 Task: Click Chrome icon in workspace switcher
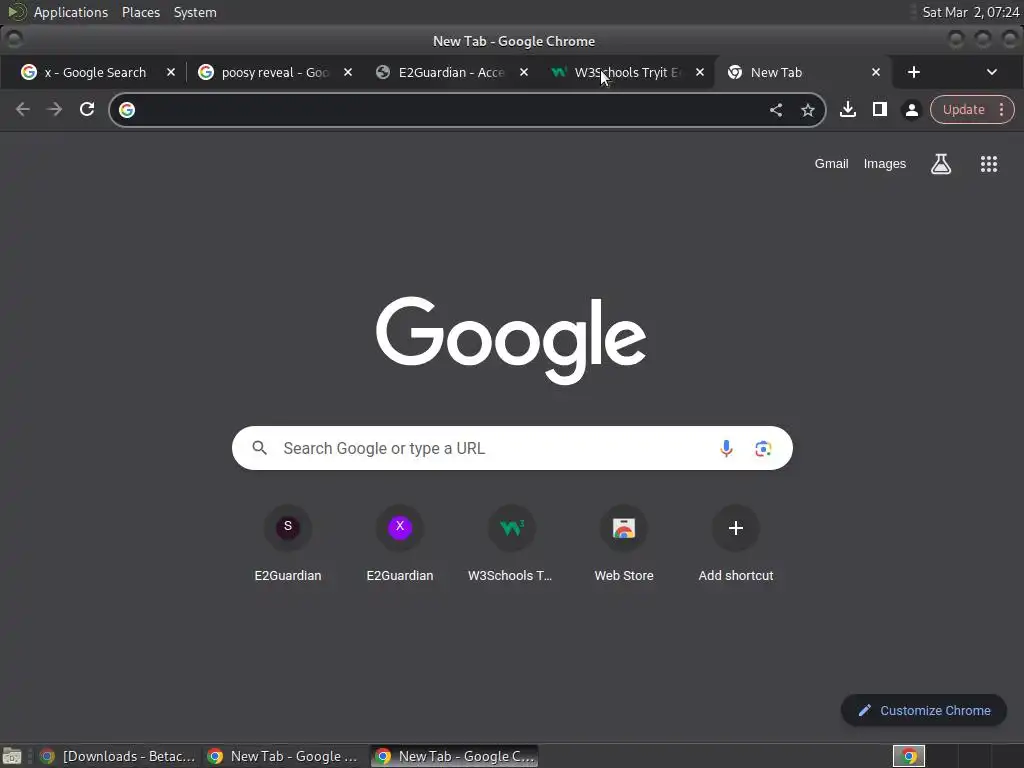pos(908,756)
